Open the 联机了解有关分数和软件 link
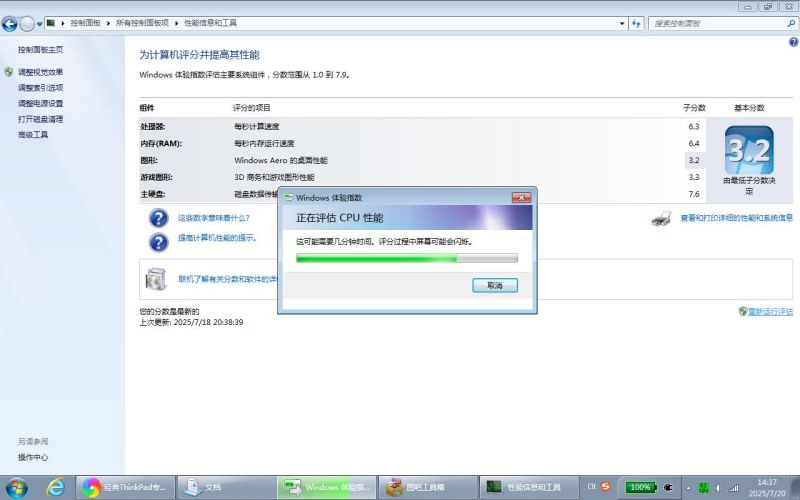The width and height of the screenshot is (800, 500). coord(228,279)
